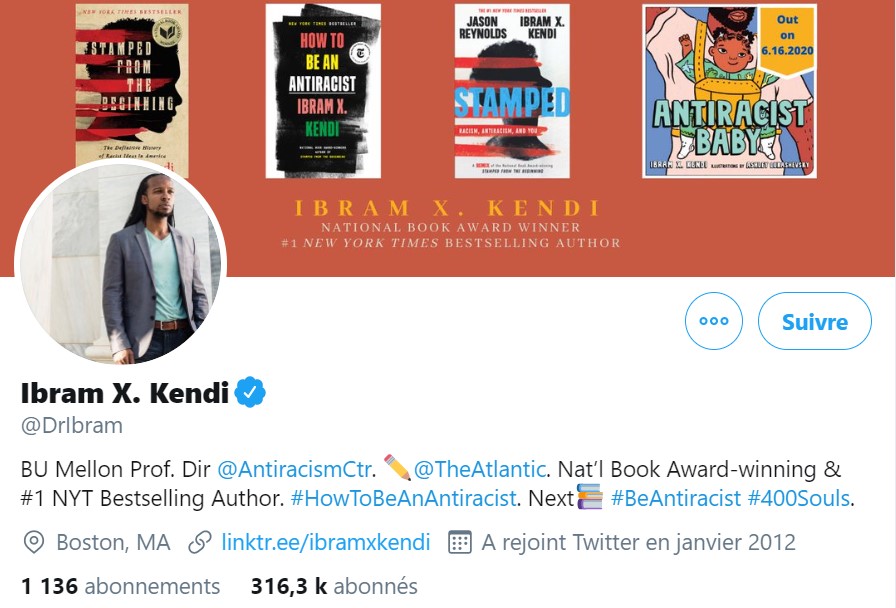
Task: Open the @TheAtlantic mention
Action: [479, 469]
